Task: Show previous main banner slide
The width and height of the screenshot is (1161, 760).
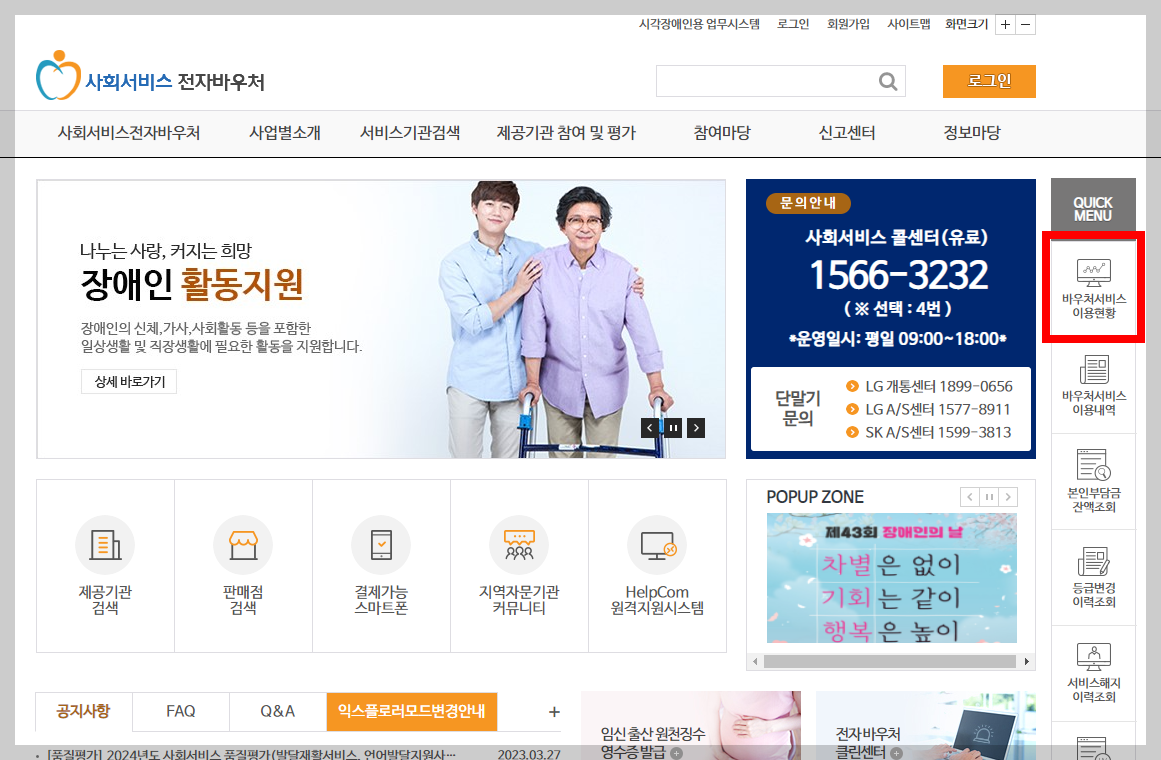Action: (x=649, y=427)
